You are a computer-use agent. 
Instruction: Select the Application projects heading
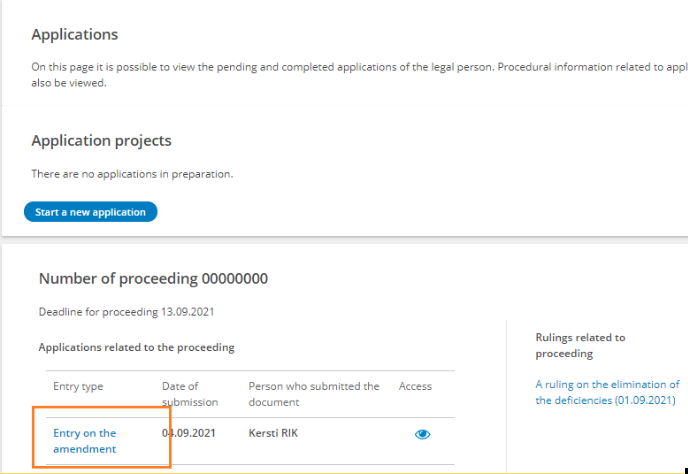[101, 141]
